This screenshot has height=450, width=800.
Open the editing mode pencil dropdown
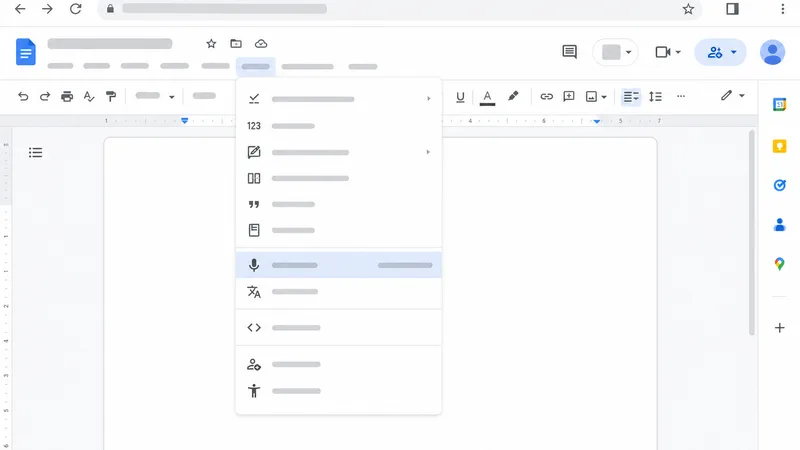click(733, 96)
